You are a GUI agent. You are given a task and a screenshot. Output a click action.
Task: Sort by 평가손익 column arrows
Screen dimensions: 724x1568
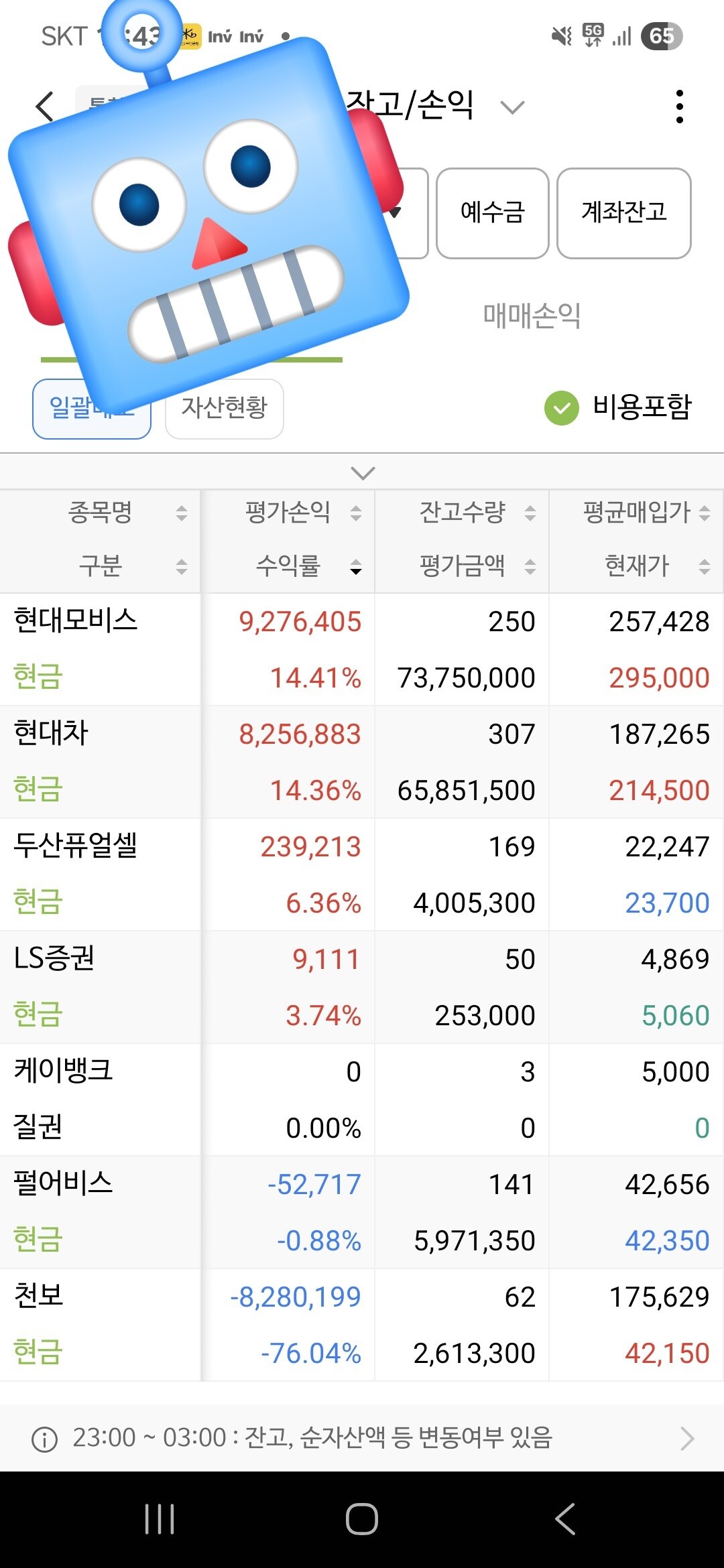355,513
